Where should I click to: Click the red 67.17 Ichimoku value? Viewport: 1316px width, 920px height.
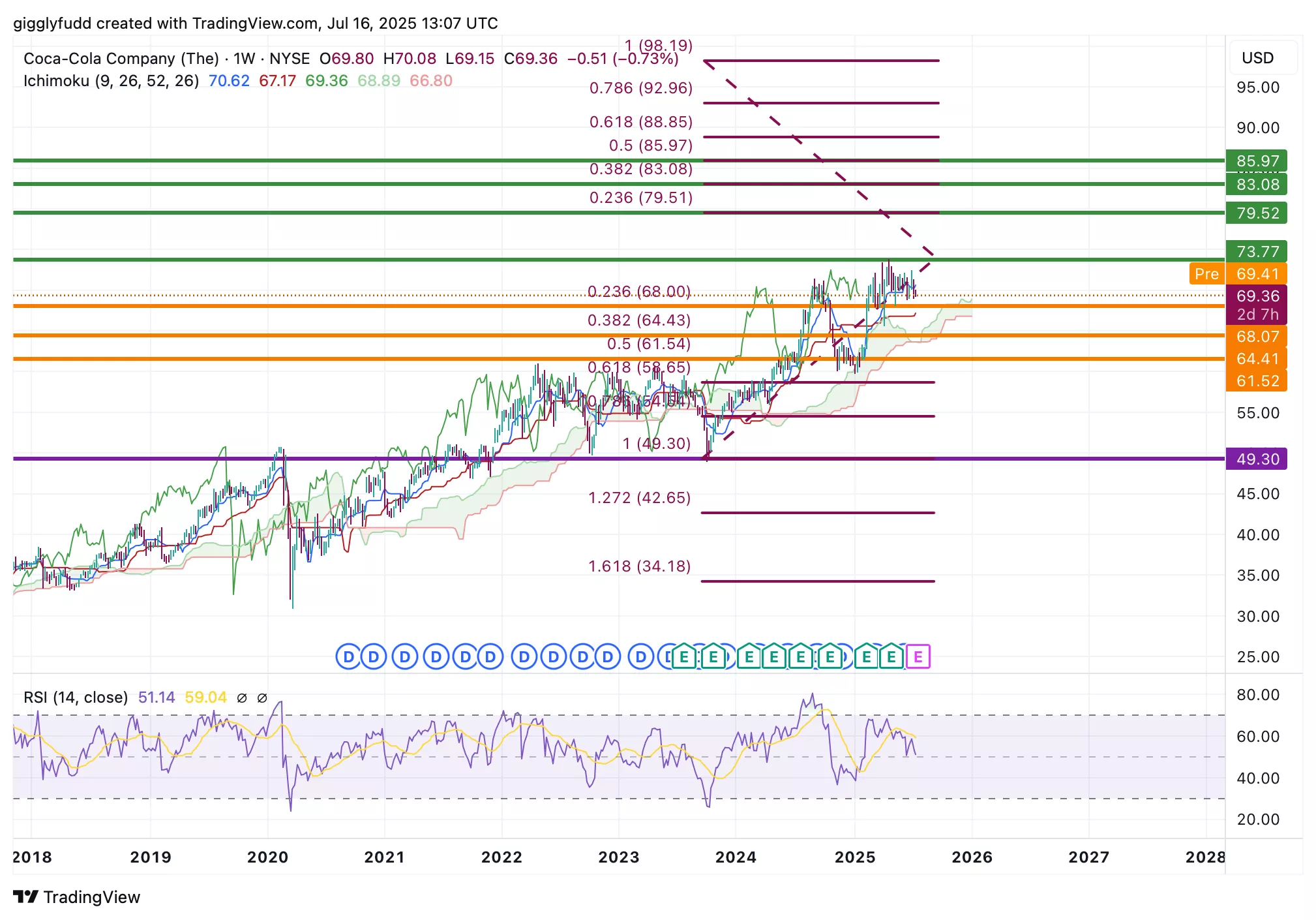(277, 81)
